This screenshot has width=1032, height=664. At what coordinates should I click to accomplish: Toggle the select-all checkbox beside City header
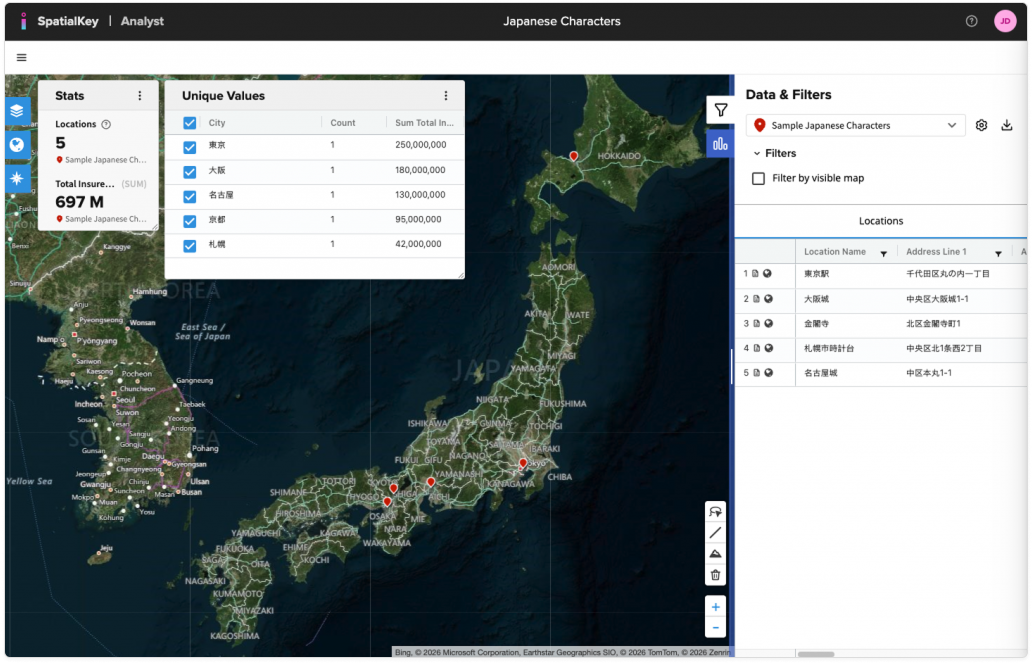click(x=190, y=123)
